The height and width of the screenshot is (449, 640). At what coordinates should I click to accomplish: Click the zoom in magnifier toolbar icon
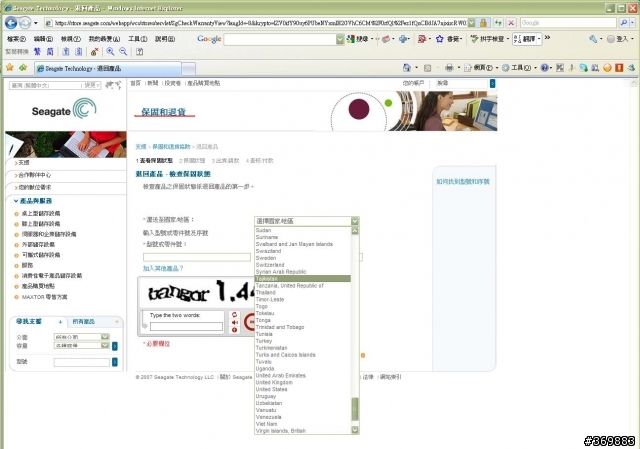click(x=110, y=51)
